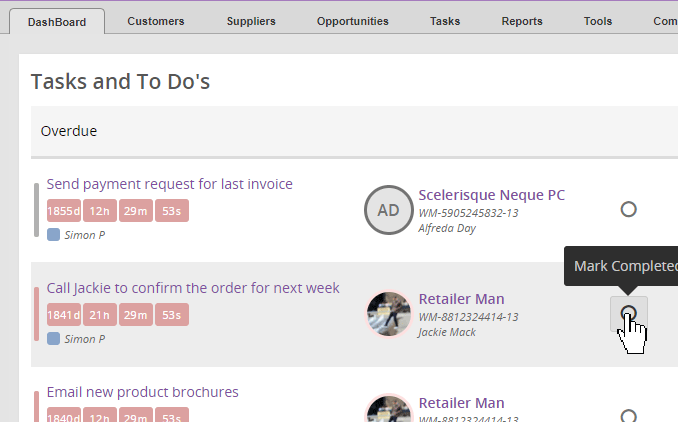Click Retailer Man avatar beside Email brochures task
The image size is (678, 422).
pos(388,412)
